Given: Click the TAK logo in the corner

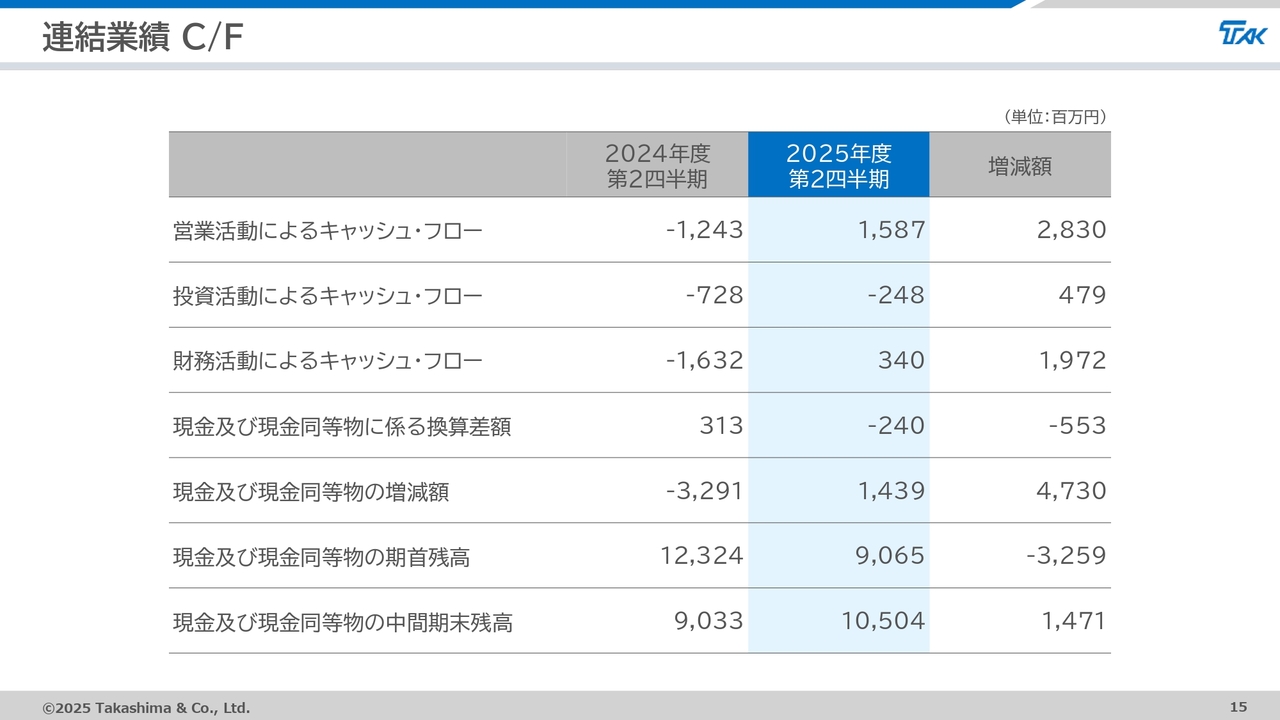Looking at the screenshot, I should click(x=1242, y=34).
